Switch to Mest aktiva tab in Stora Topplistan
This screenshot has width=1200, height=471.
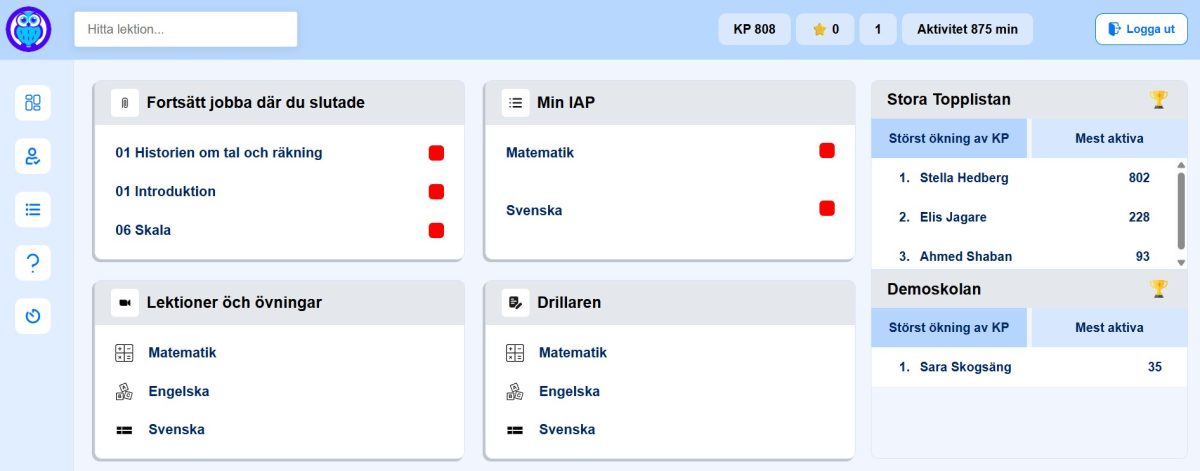point(1108,138)
